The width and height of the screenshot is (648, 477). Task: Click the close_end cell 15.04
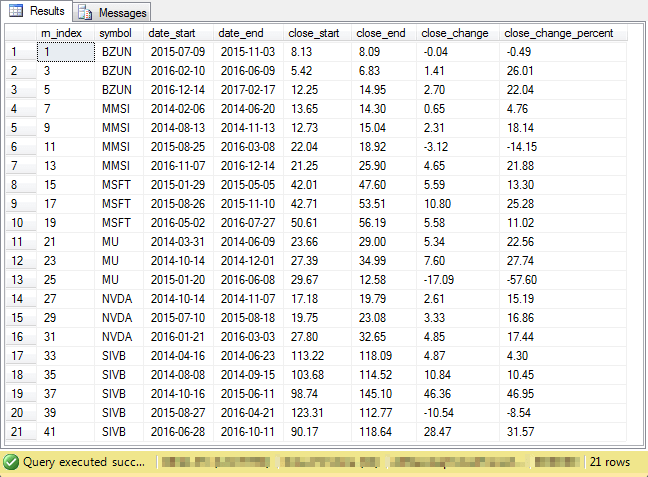pos(384,128)
